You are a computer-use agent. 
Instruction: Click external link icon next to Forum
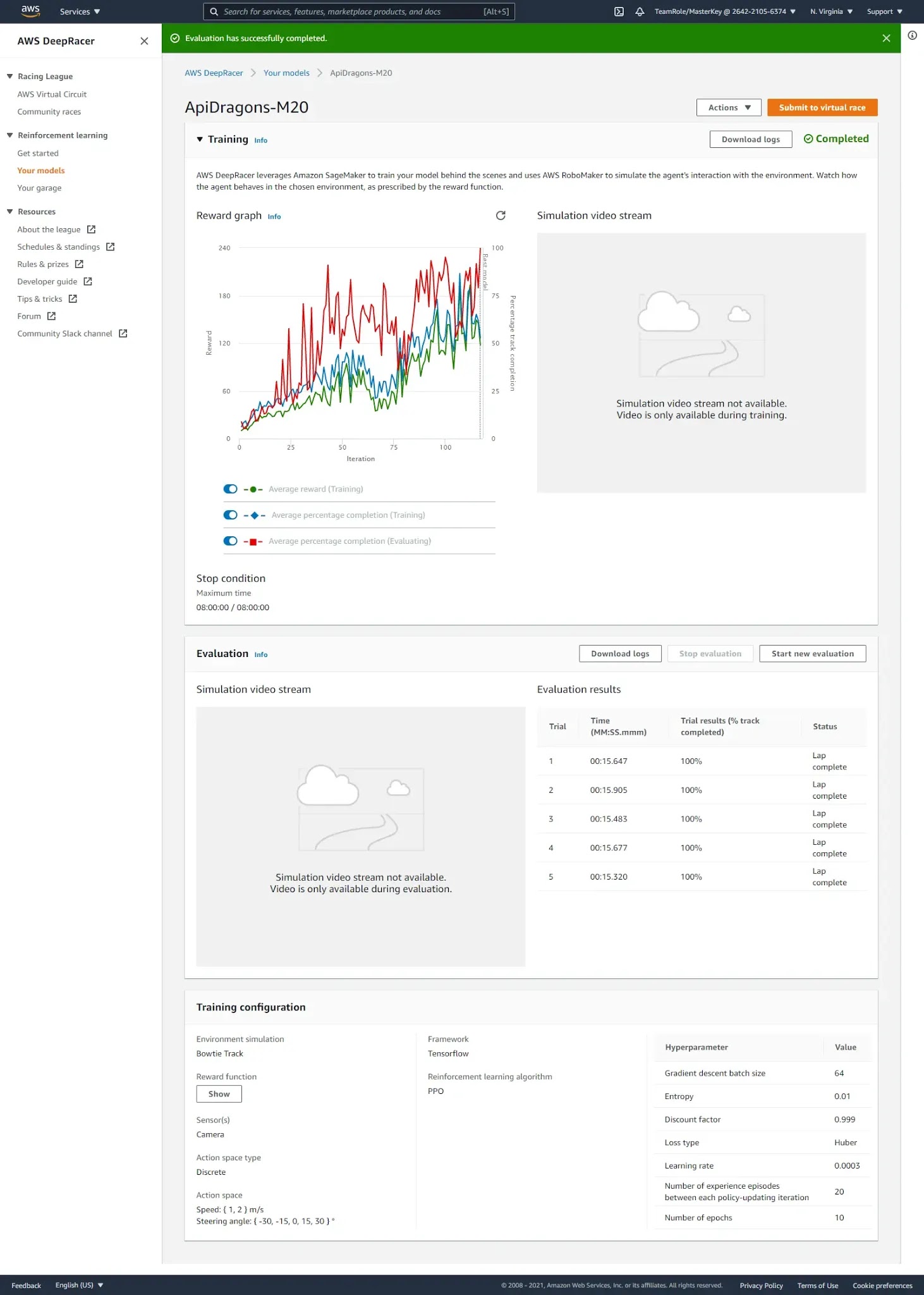[x=51, y=316]
